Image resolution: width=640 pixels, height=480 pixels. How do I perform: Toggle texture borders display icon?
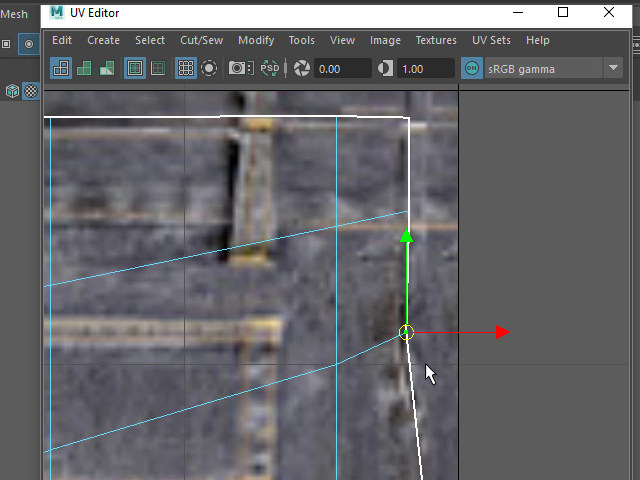(134, 68)
